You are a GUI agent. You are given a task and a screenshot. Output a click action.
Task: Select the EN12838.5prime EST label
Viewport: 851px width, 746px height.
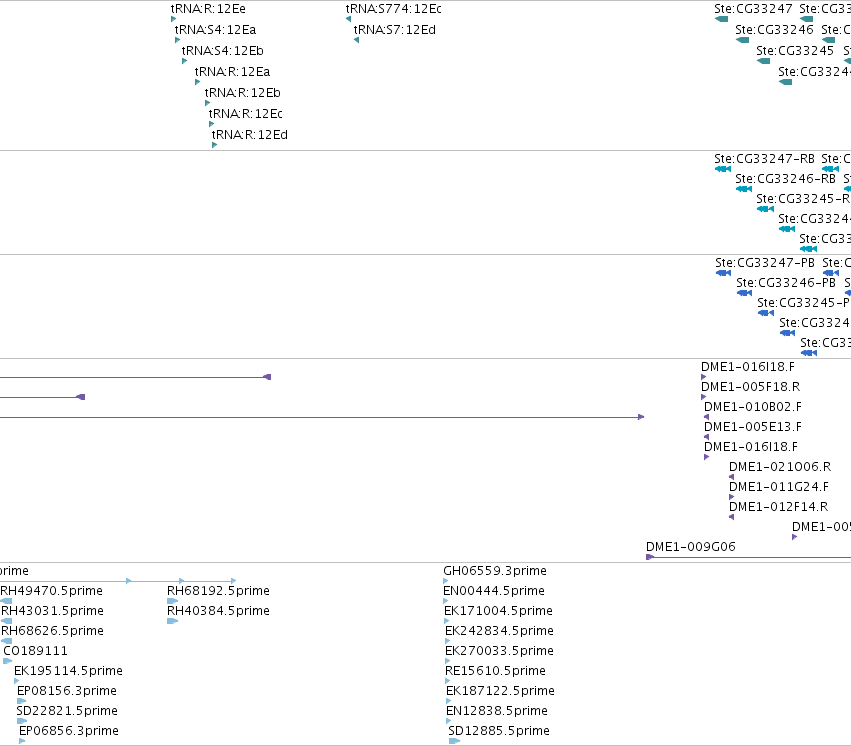pos(497,711)
